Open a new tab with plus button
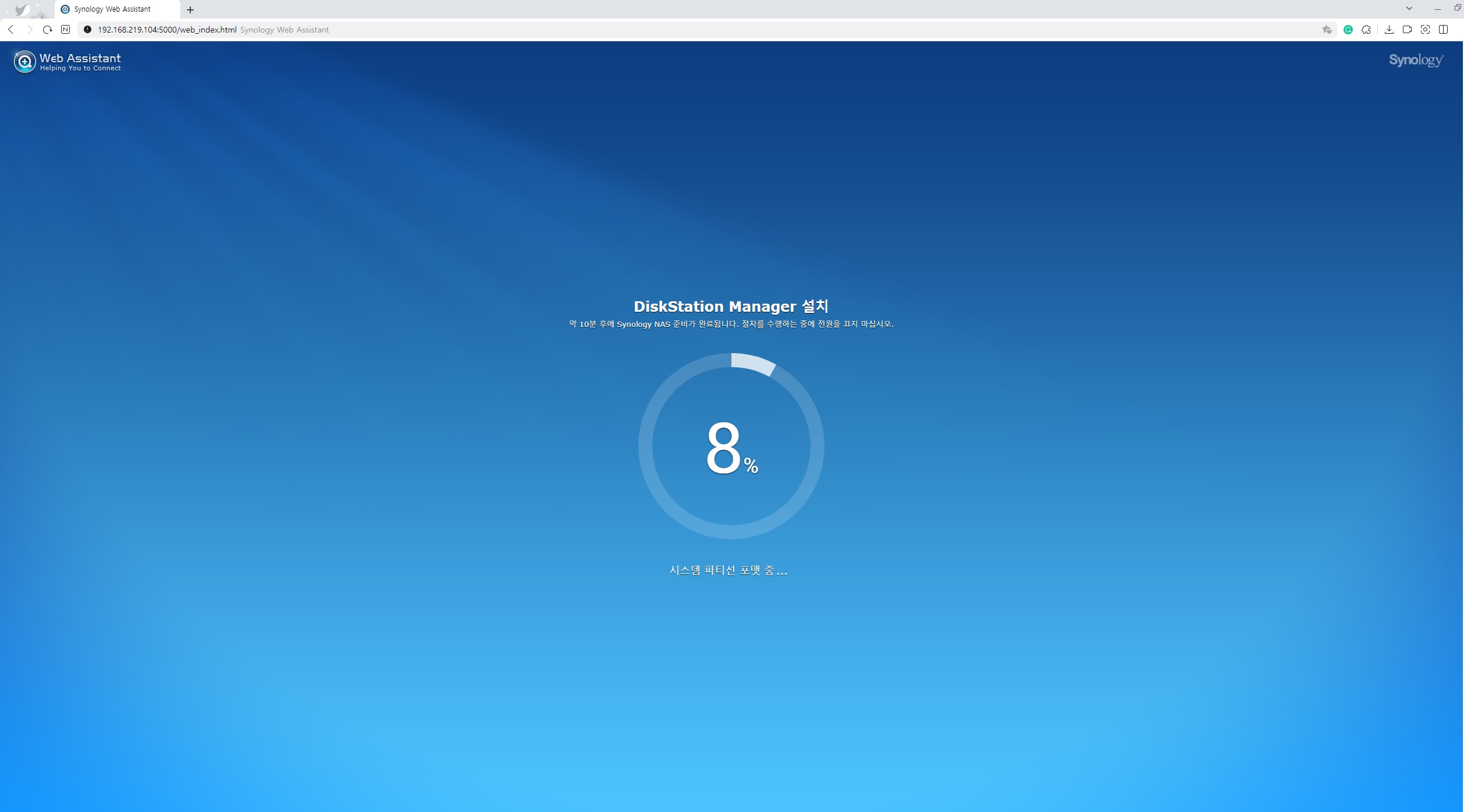1464x812 pixels. (x=190, y=10)
